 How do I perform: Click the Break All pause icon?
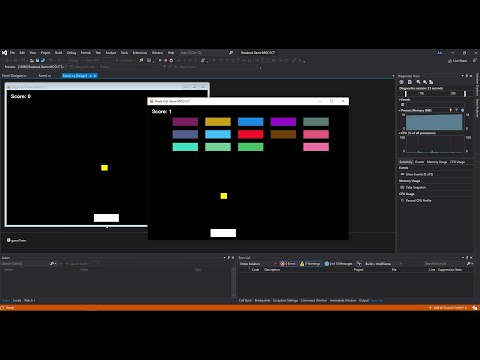pos(160,61)
